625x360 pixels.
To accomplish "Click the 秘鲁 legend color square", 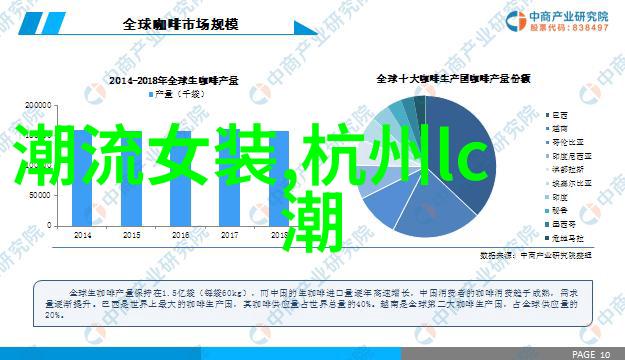I will (x=548, y=210).
